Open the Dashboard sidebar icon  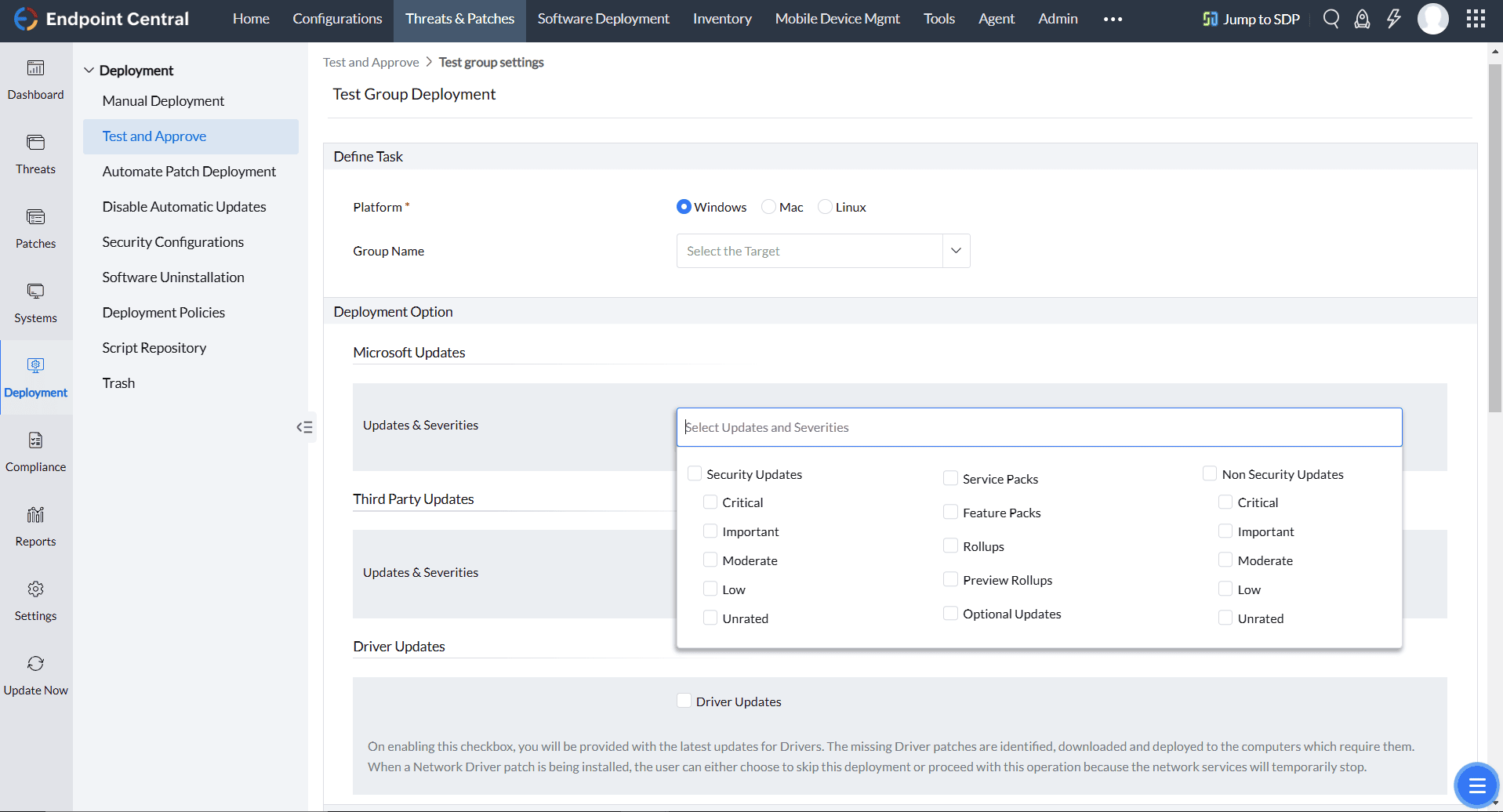35,68
